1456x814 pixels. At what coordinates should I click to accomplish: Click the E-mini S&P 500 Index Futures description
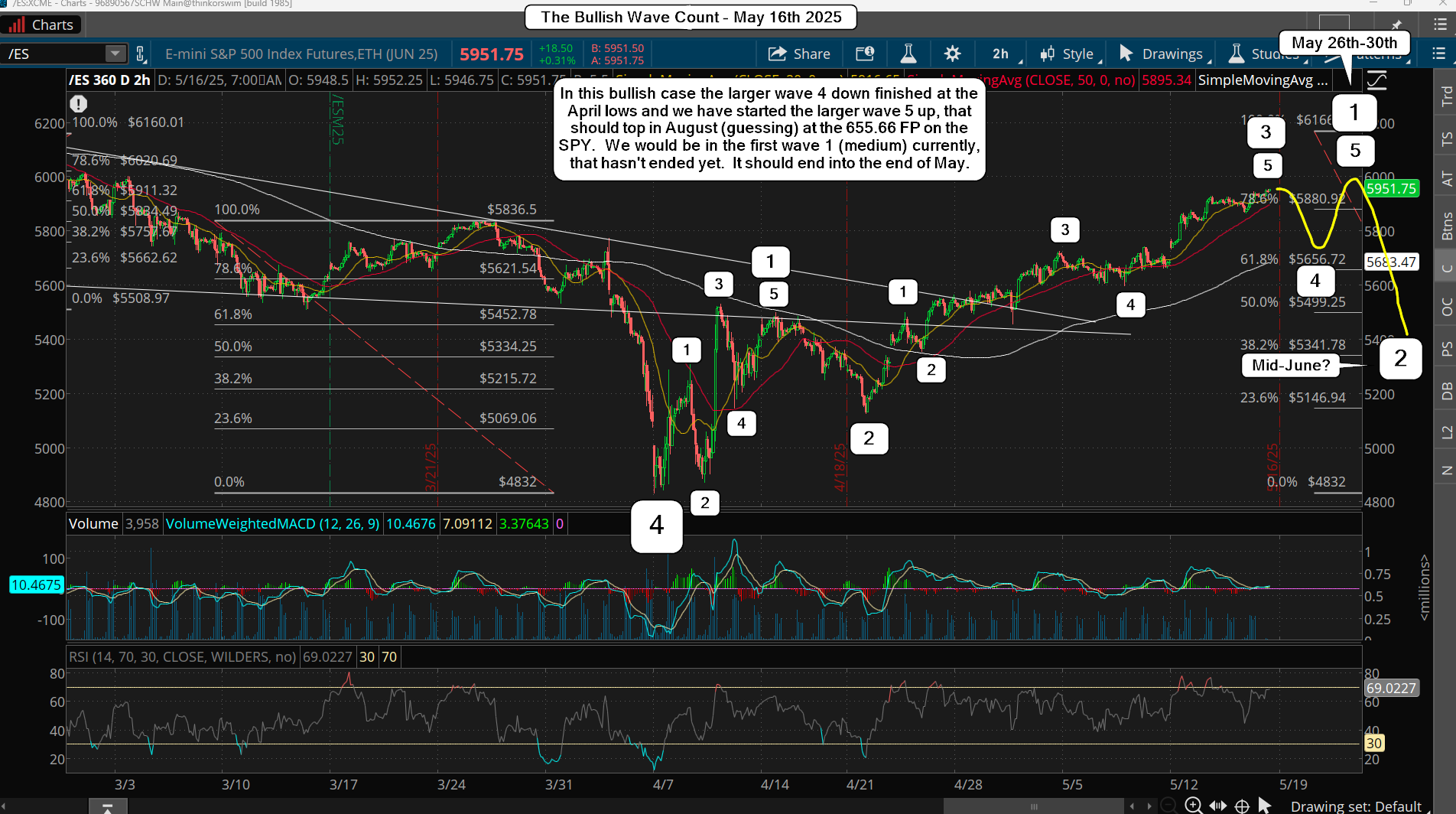point(301,54)
